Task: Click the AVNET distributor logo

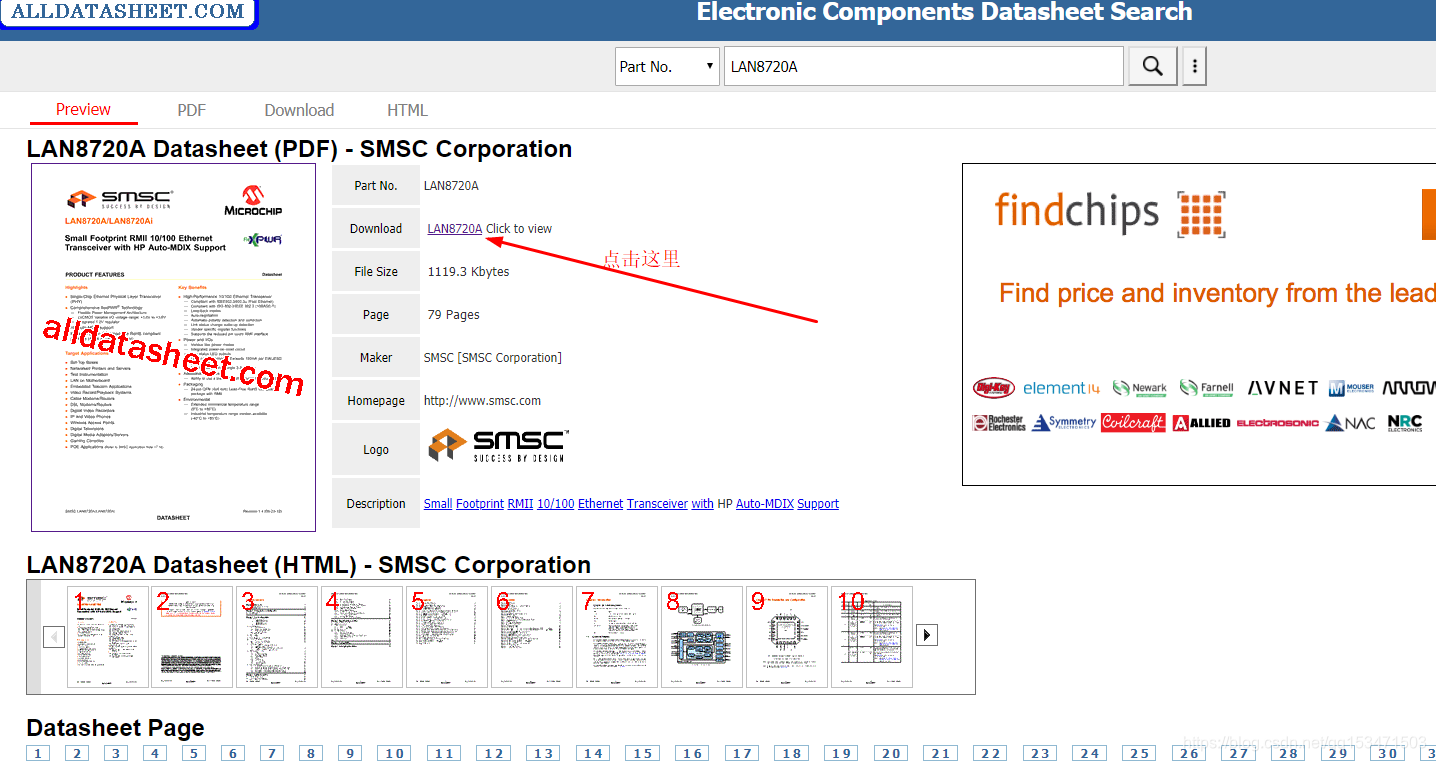Action: (1283, 387)
